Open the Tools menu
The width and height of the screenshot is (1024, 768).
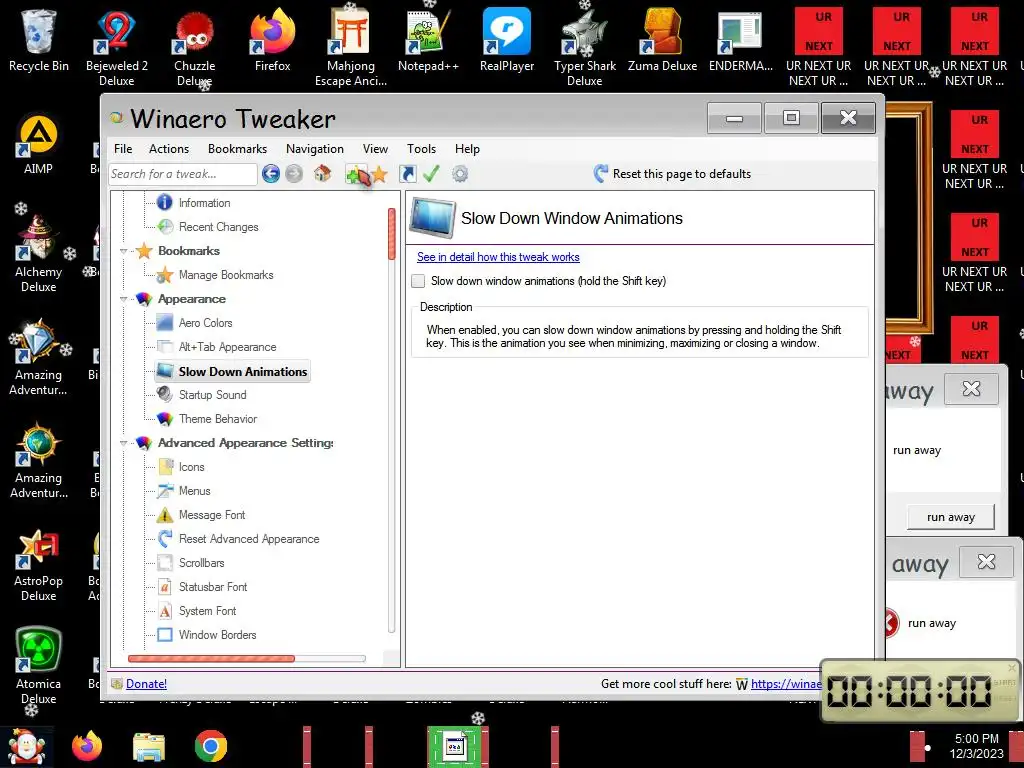tap(421, 149)
